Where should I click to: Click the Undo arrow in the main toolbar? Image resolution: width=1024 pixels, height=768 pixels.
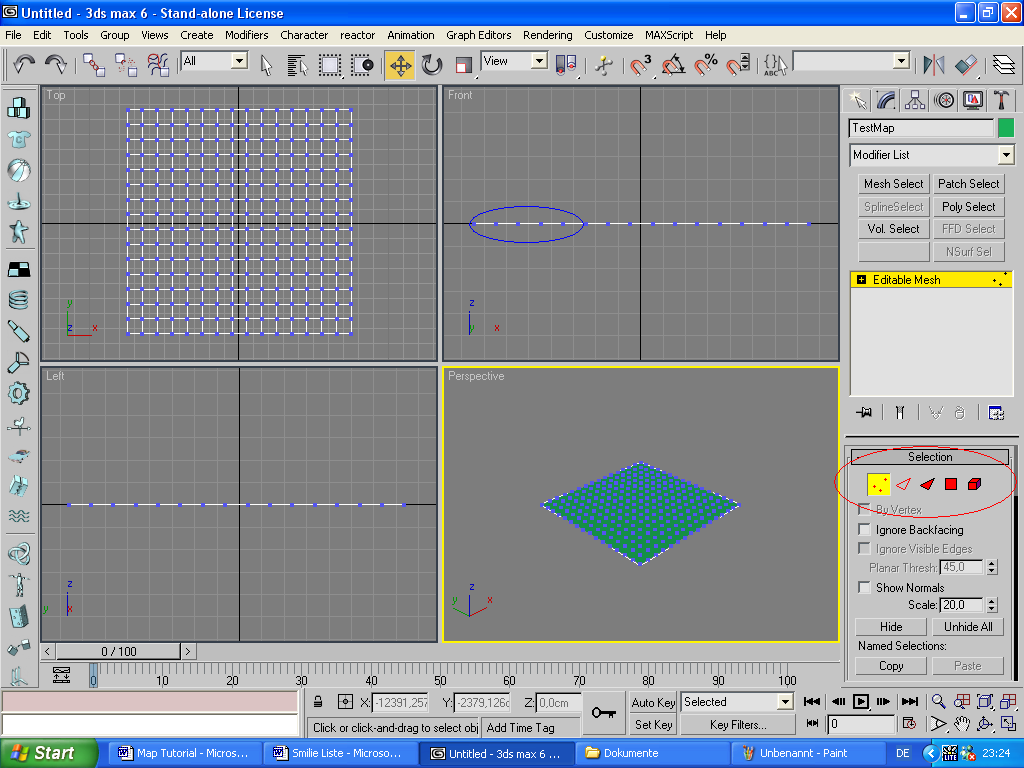point(24,65)
